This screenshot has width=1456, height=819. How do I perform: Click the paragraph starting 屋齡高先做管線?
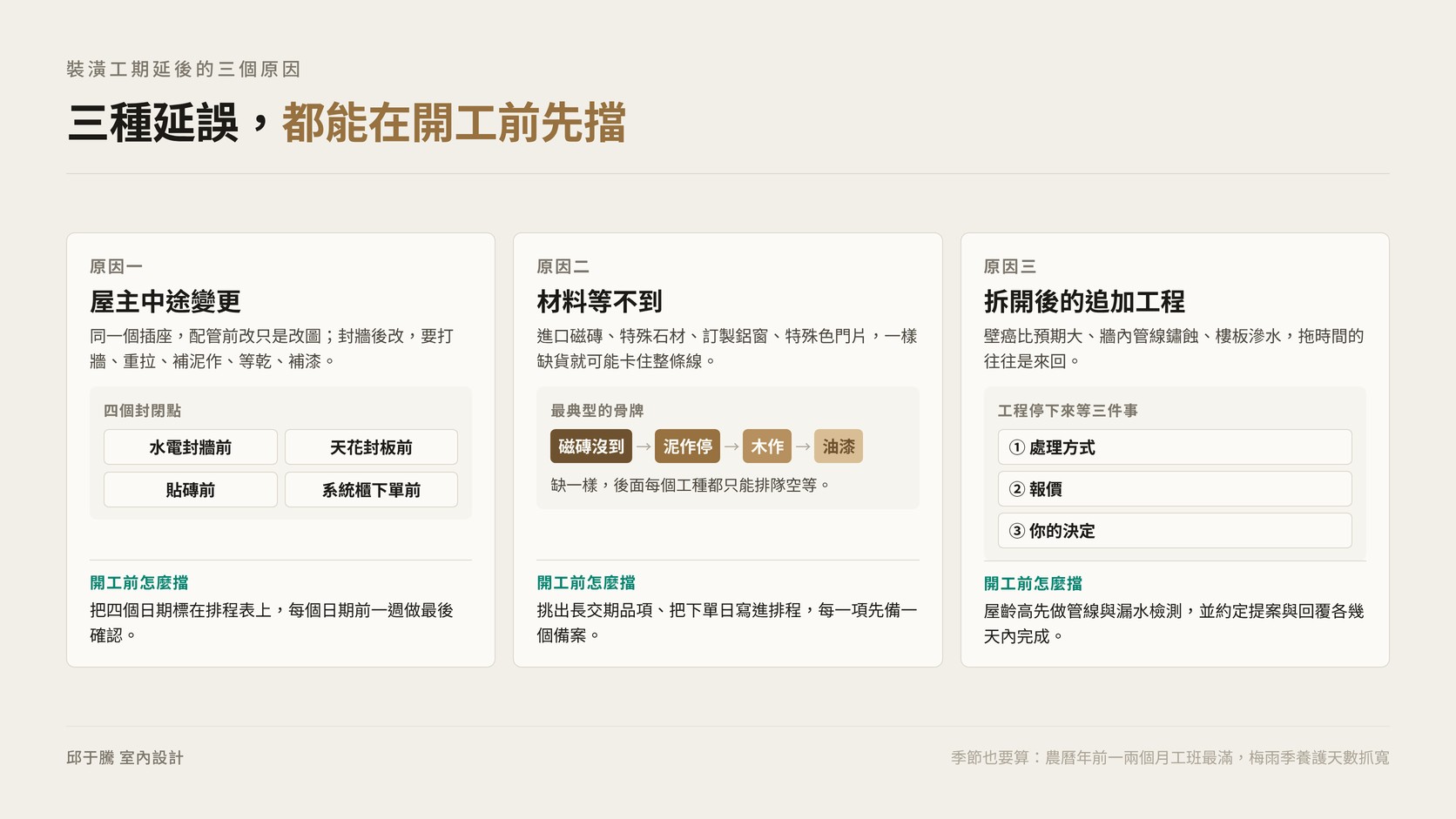pos(1174,623)
